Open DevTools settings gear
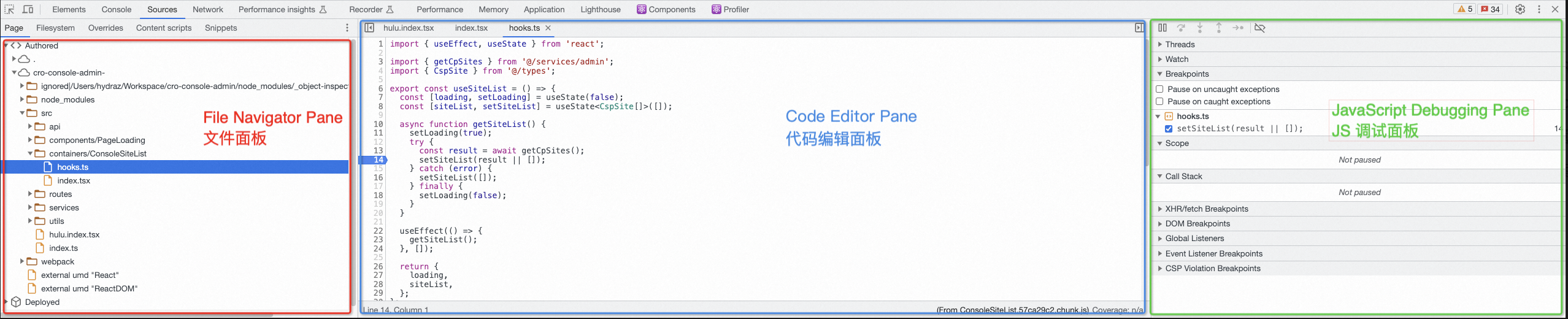Screen dimensions: 1568x319 click(x=1520, y=9)
